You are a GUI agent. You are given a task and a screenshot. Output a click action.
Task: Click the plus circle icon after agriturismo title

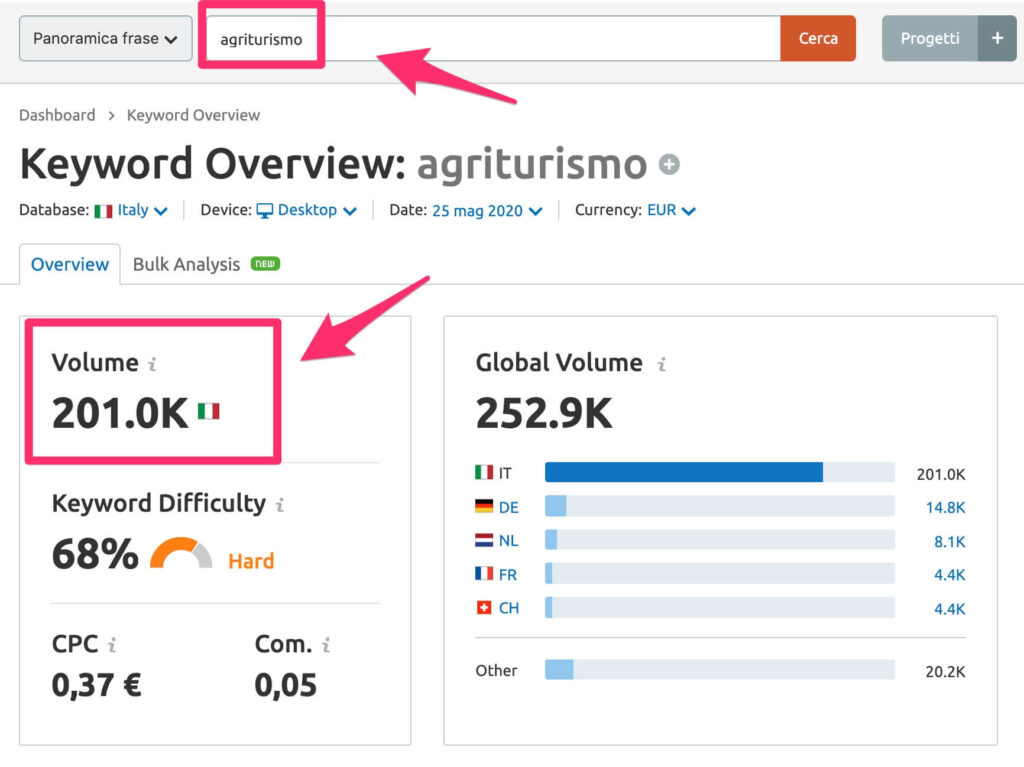[x=669, y=164]
